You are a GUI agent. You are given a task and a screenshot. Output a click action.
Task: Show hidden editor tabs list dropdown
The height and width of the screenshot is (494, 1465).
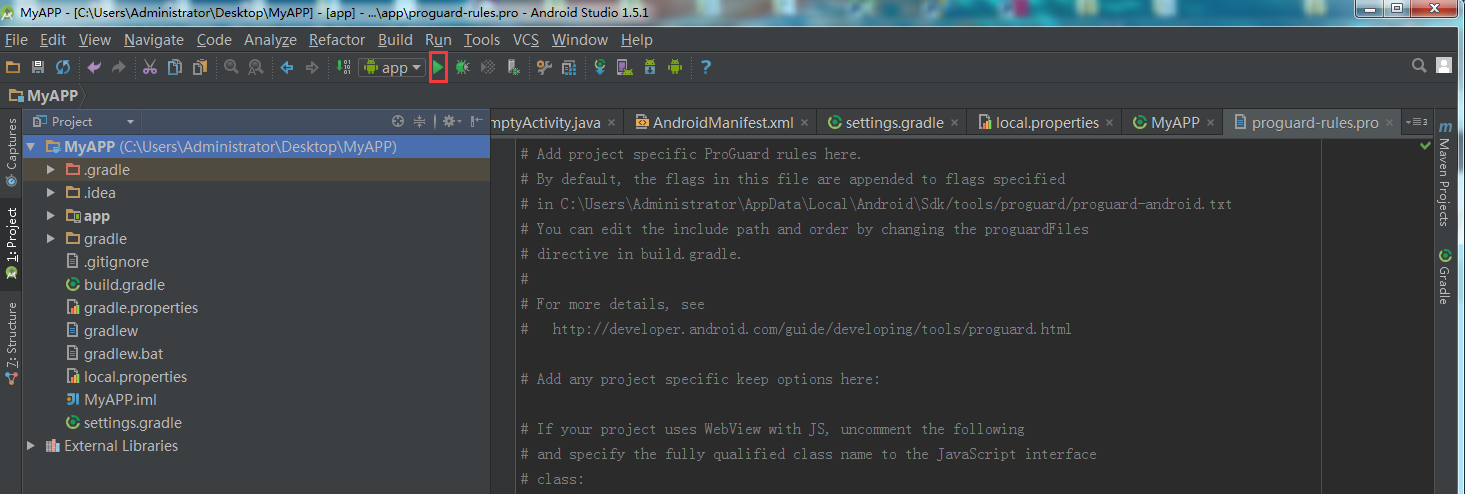pos(1416,122)
